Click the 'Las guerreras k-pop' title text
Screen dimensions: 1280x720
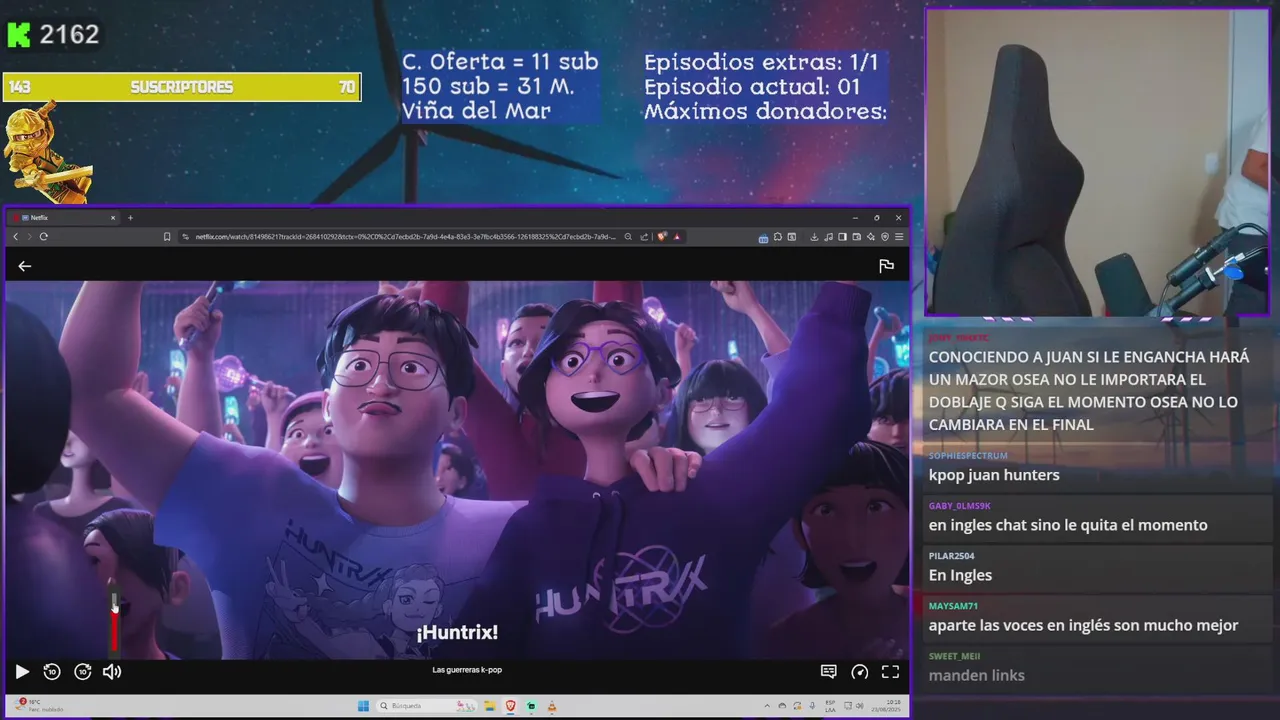tap(467, 670)
